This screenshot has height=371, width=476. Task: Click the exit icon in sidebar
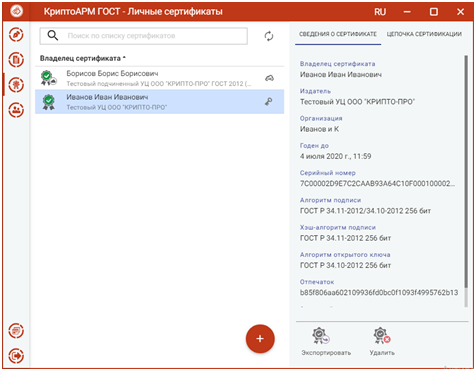(x=16, y=356)
